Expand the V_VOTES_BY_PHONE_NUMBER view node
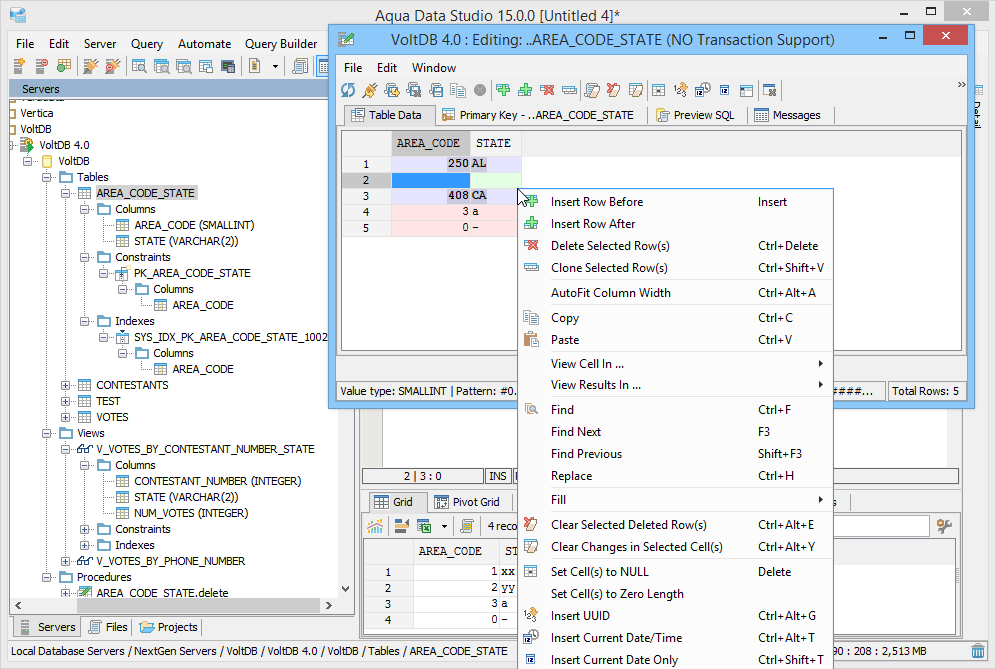The height and width of the screenshot is (669, 996). pyautogui.click(x=65, y=561)
